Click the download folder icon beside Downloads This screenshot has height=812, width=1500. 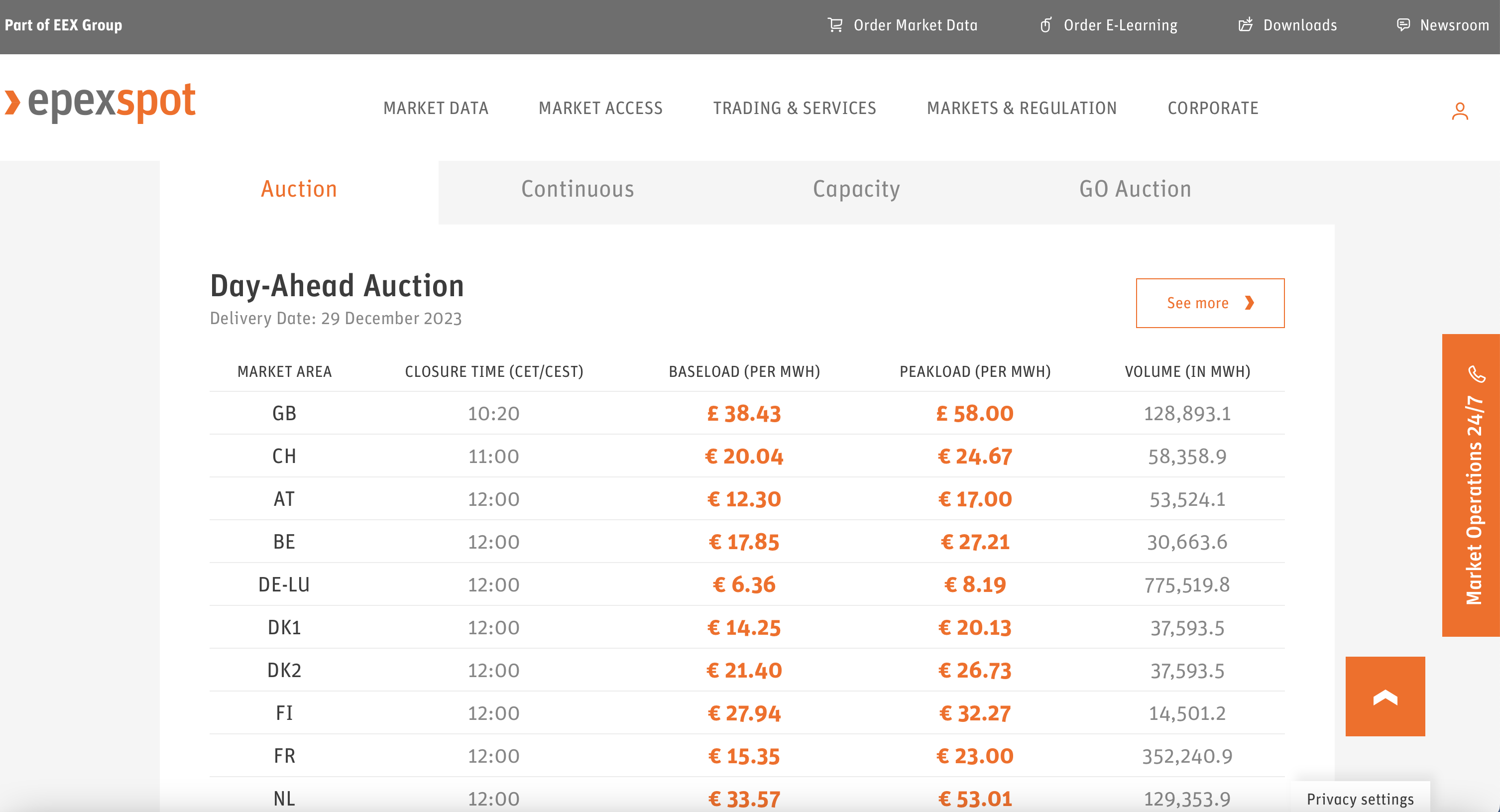click(x=1246, y=24)
